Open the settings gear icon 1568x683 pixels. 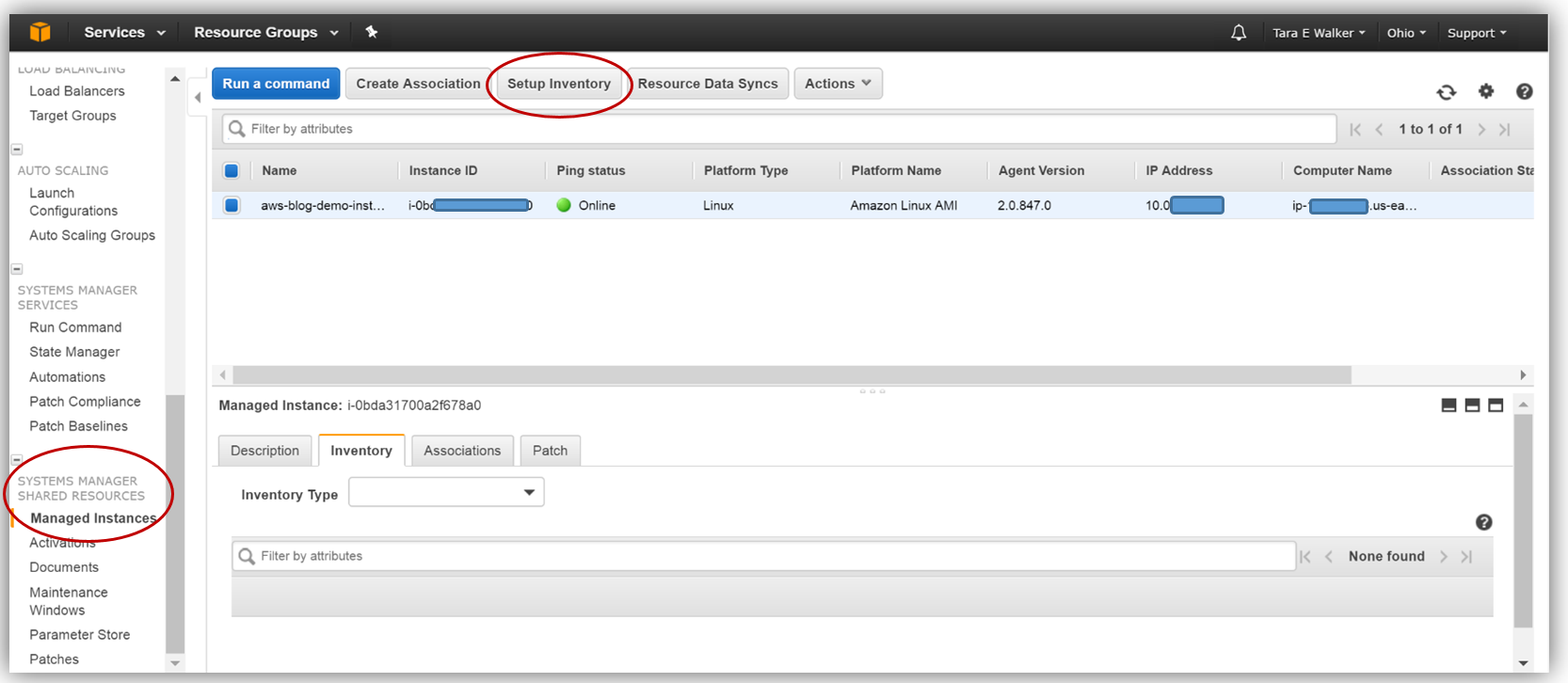click(1486, 91)
